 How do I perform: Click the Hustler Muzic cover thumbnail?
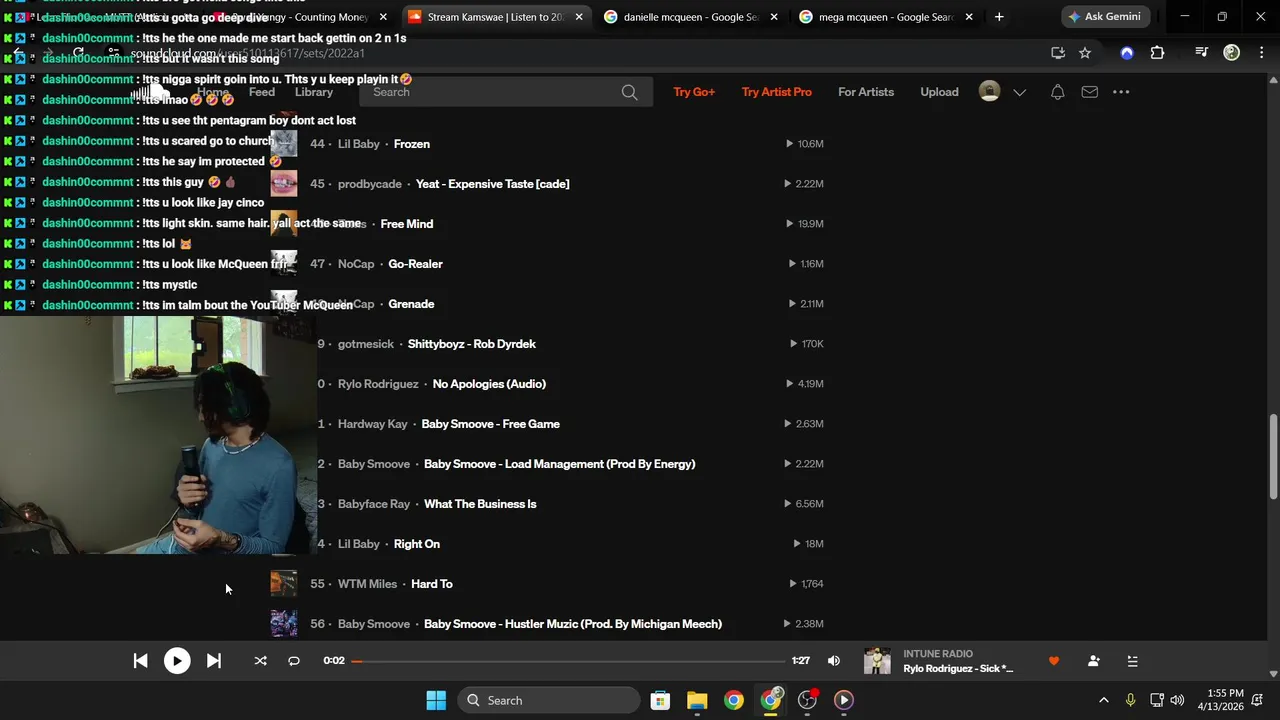(284, 624)
